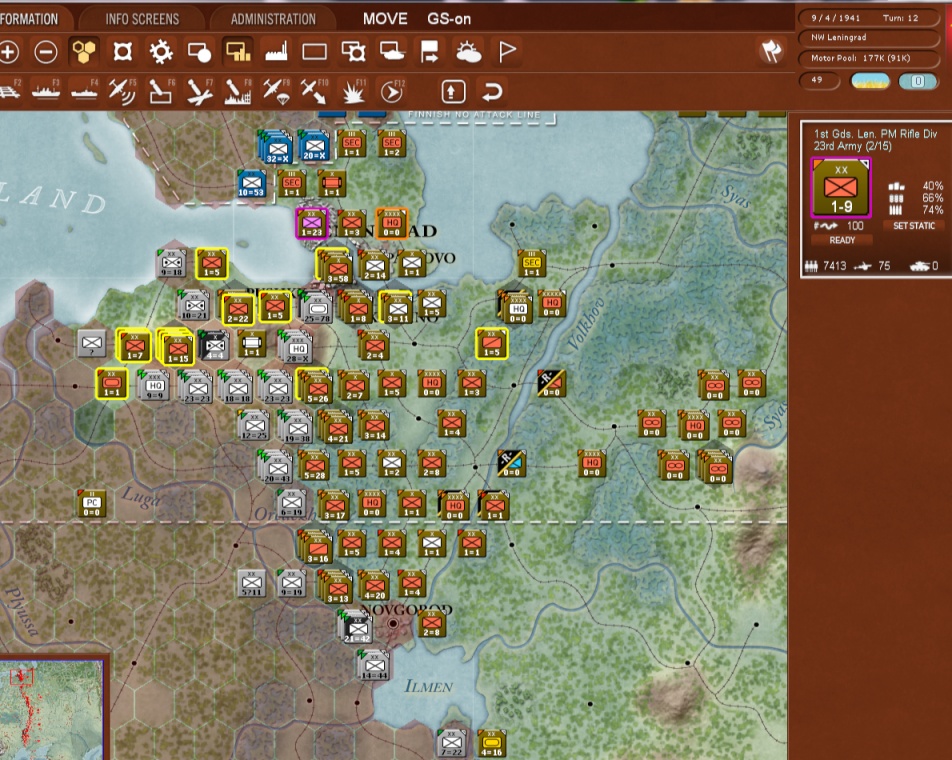Select air recon mode (F5)

click(x=122, y=91)
